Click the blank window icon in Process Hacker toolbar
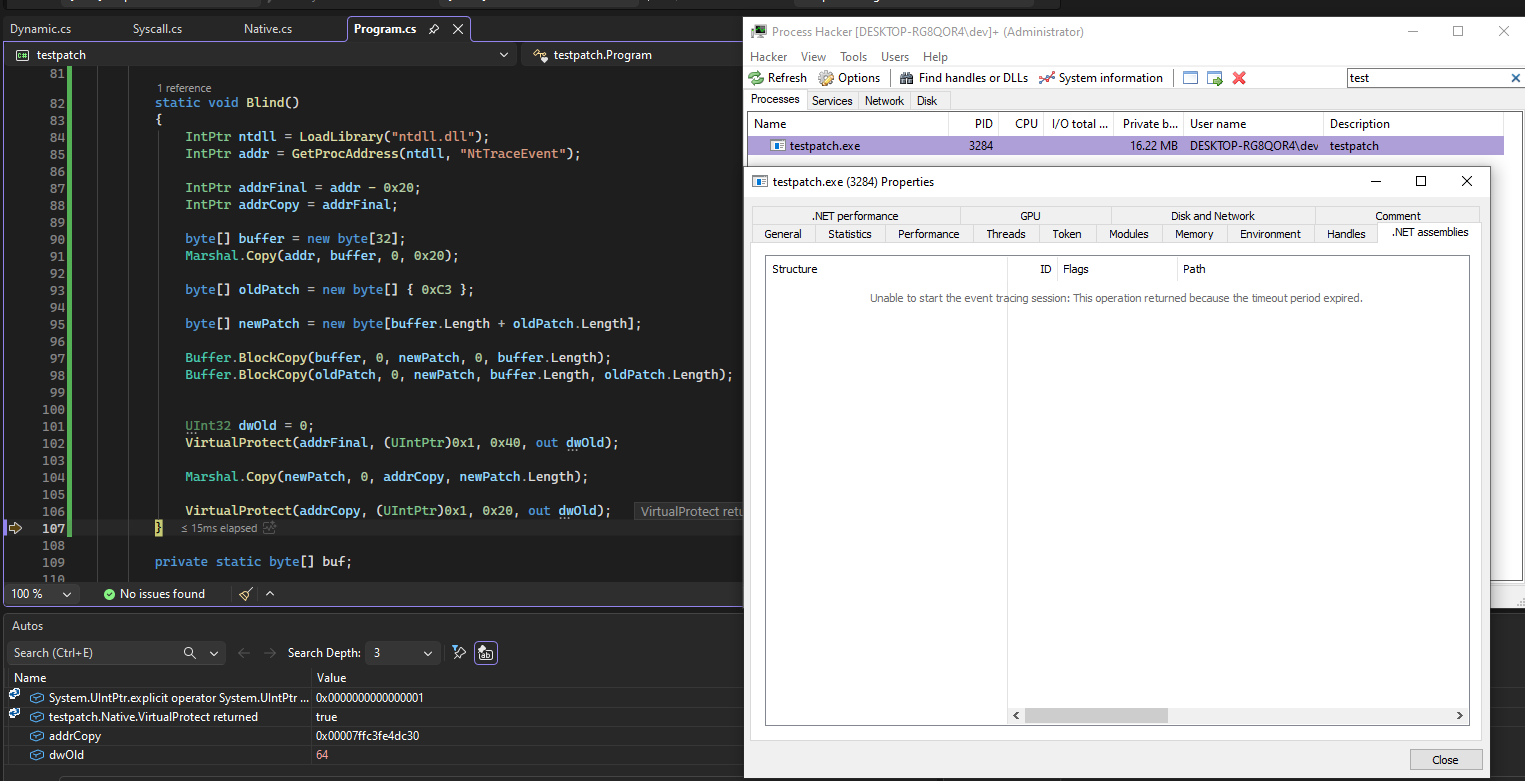The image size is (1525, 781). [1190, 78]
